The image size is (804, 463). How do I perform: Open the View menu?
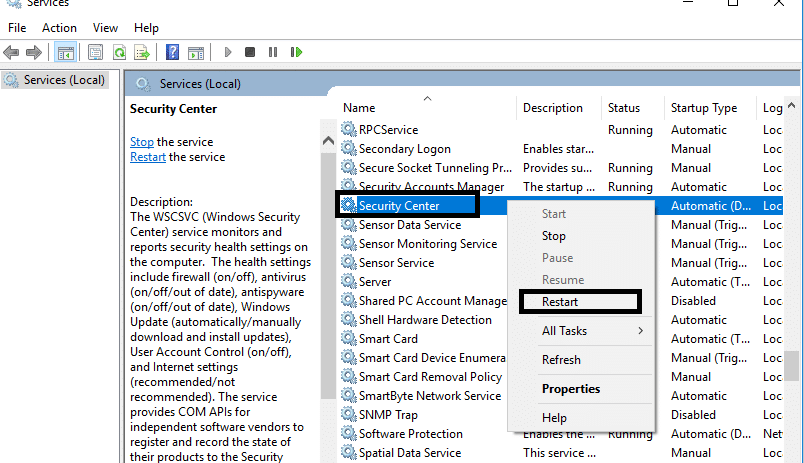pyautogui.click(x=105, y=28)
